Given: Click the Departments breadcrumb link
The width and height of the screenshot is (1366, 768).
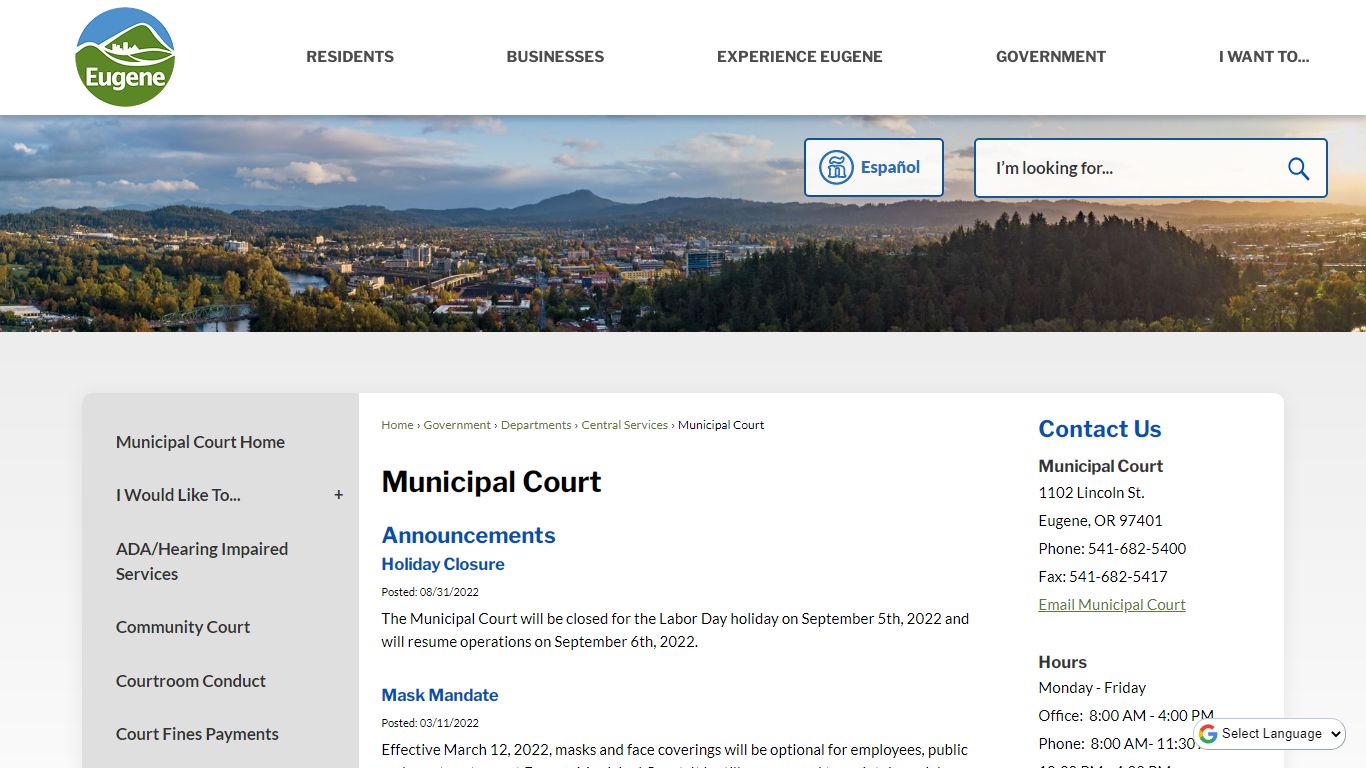Looking at the screenshot, I should point(536,425).
